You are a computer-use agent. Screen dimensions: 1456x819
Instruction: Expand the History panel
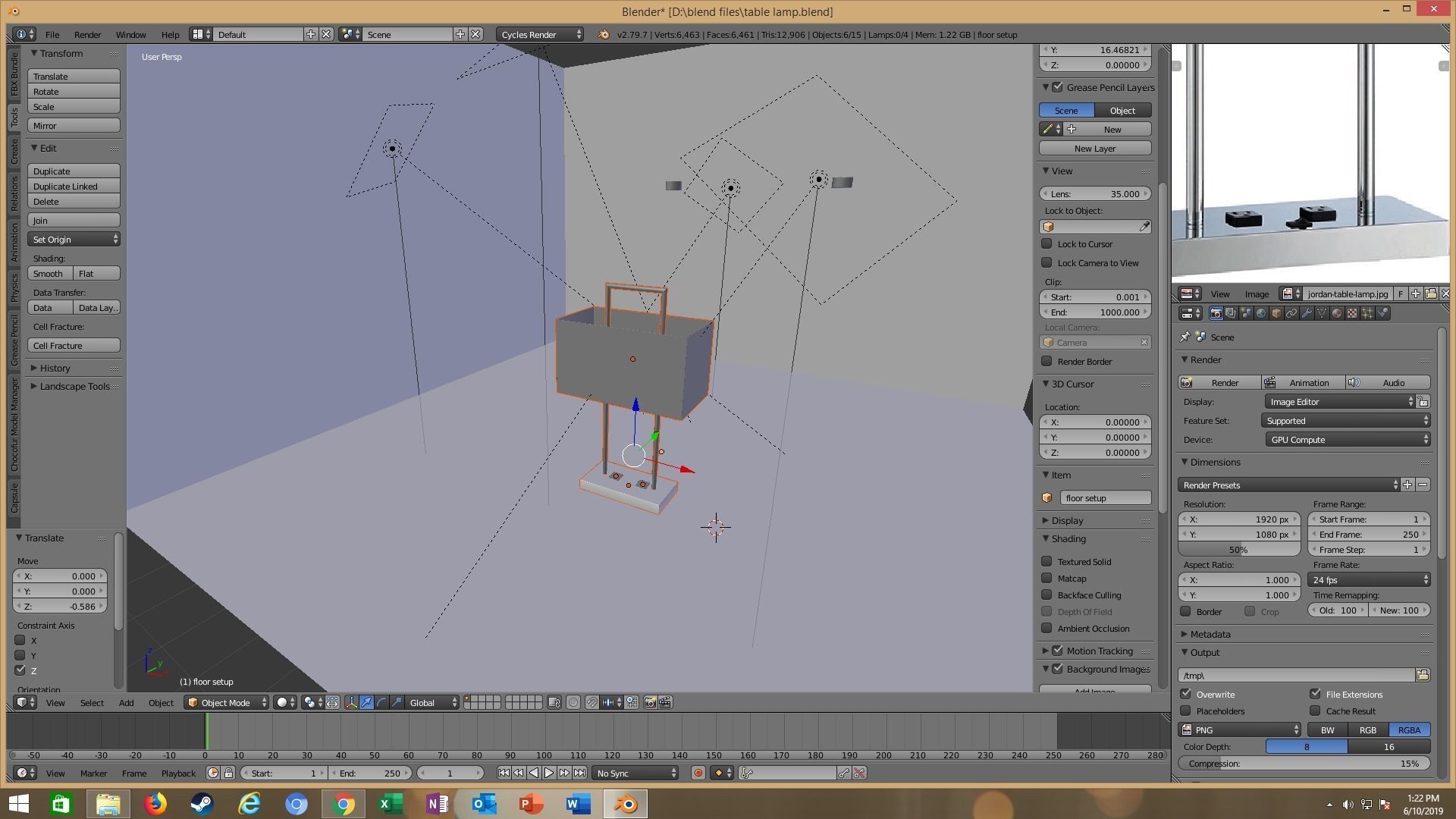(55, 369)
